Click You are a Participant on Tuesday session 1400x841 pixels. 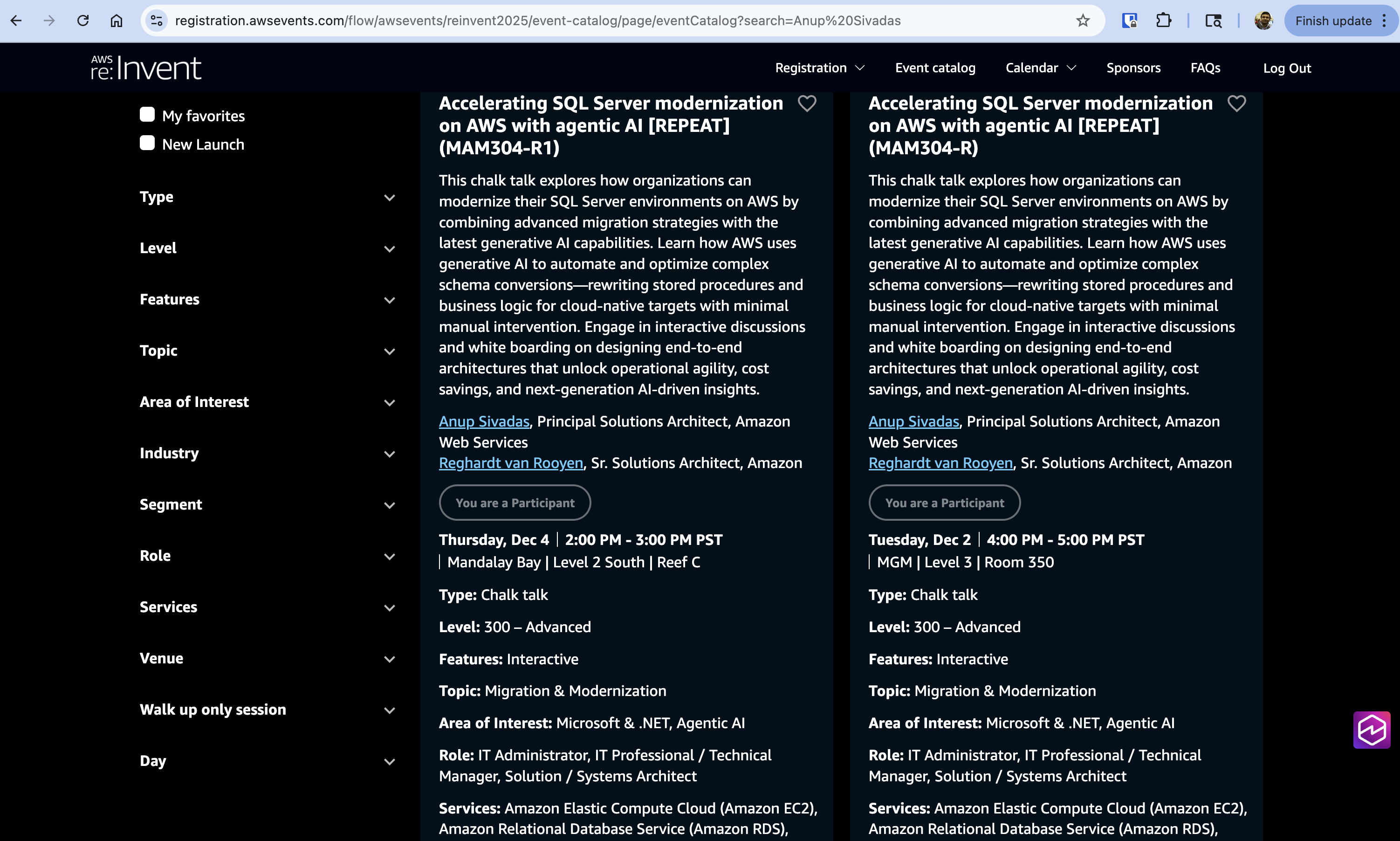[944, 503]
